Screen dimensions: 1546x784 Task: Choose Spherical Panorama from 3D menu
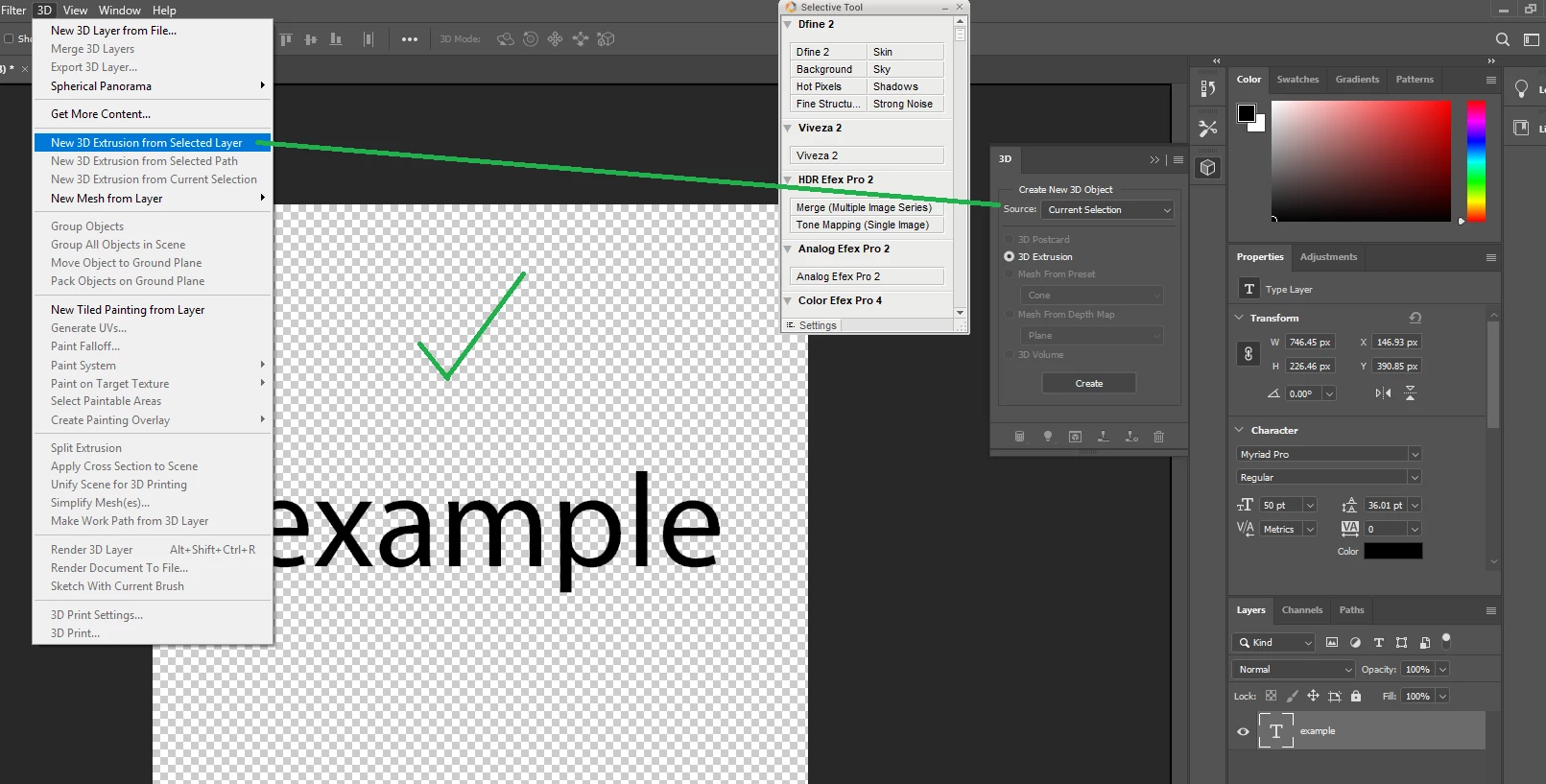pyautogui.click(x=154, y=86)
